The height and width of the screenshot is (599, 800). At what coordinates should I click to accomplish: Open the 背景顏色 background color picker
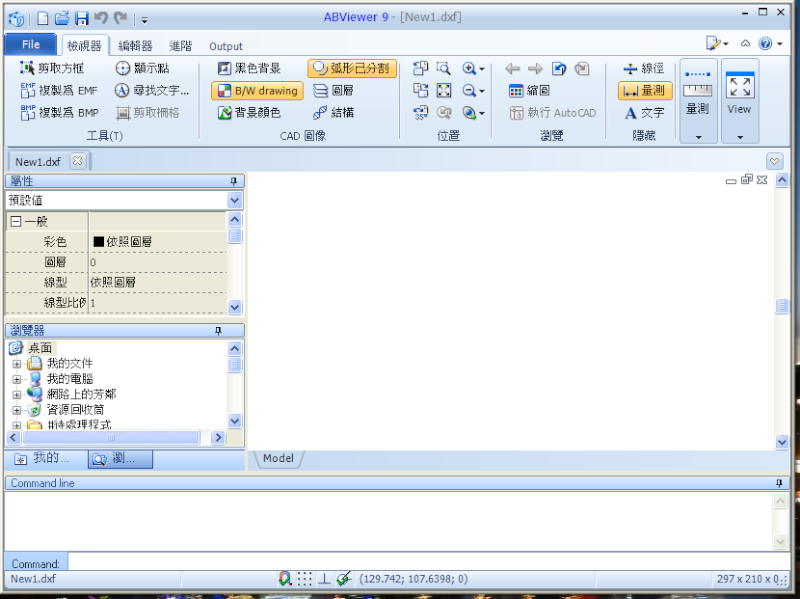click(x=249, y=113)
